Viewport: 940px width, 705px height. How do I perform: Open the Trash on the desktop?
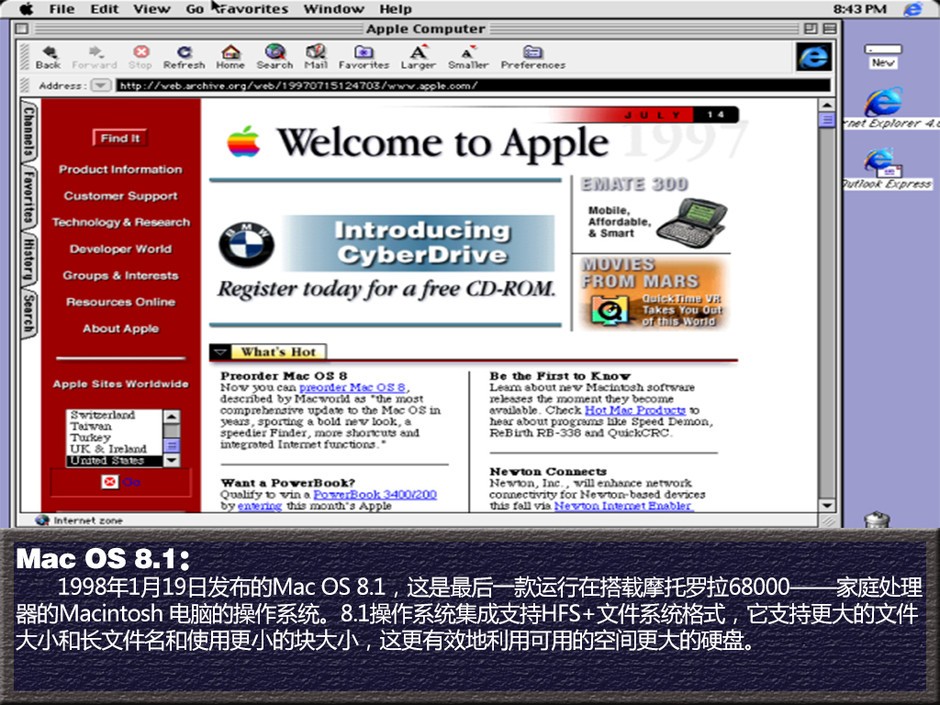(x=877, y=519)
